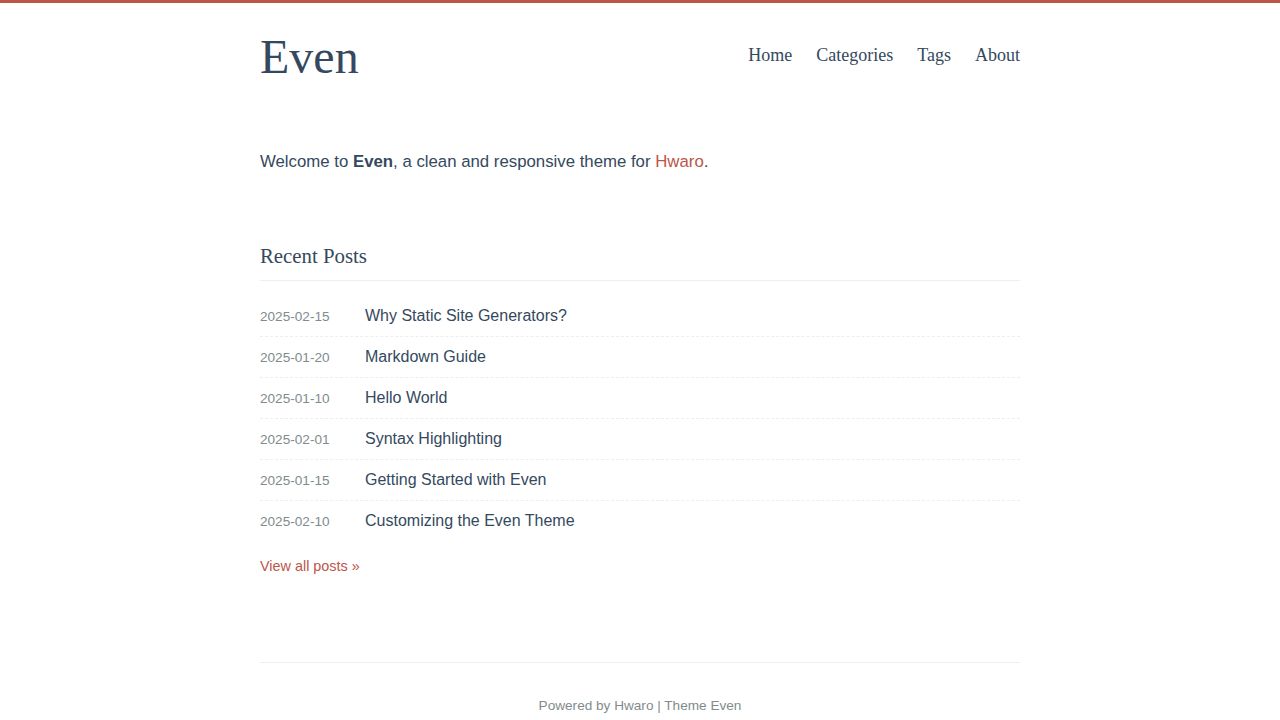The image size is (1280, 720).
Task: Click the date 2025-02-15 beside its post
Action: coord(295,316)
